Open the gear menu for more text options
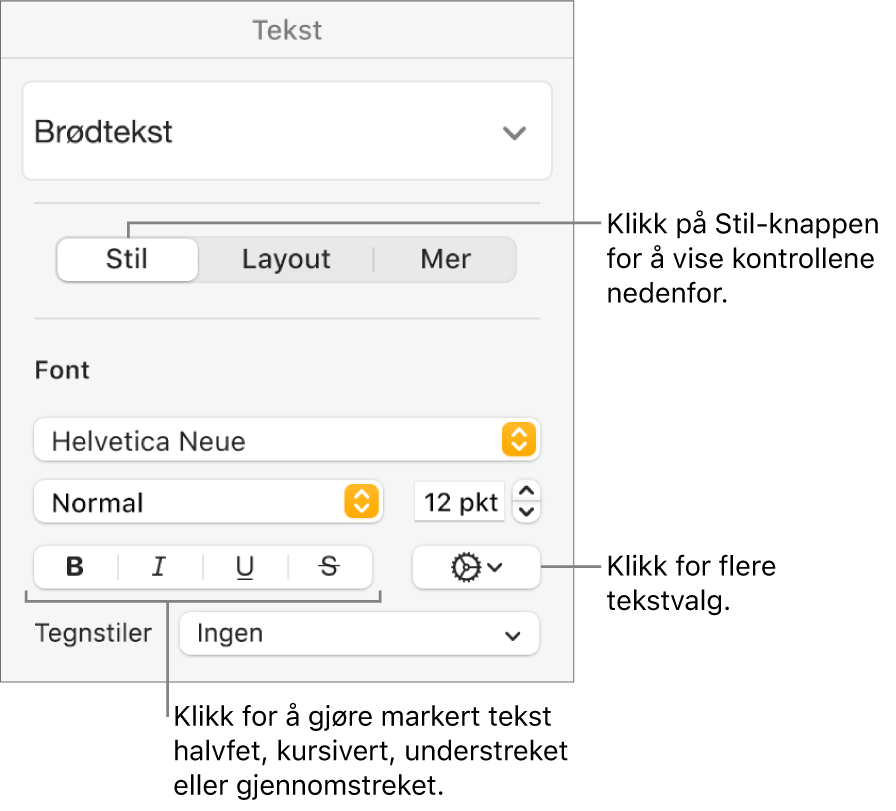The image size is (896, 811). [x=476, y=567]
